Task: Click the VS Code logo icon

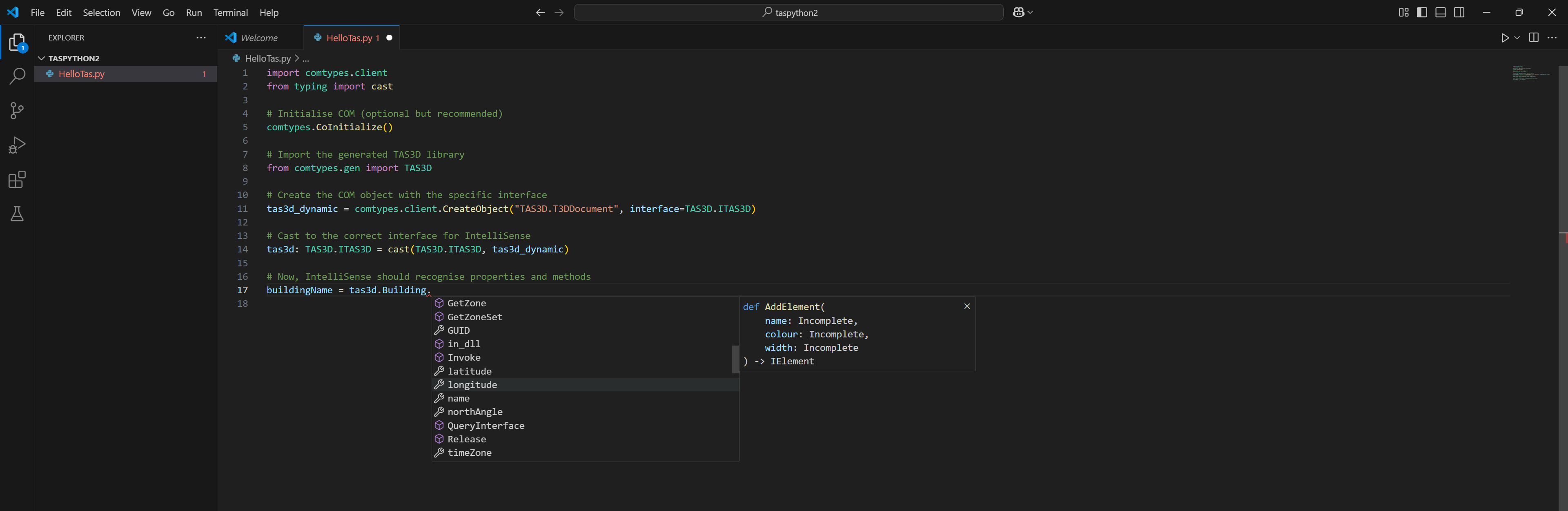Action: pos(13,12)
